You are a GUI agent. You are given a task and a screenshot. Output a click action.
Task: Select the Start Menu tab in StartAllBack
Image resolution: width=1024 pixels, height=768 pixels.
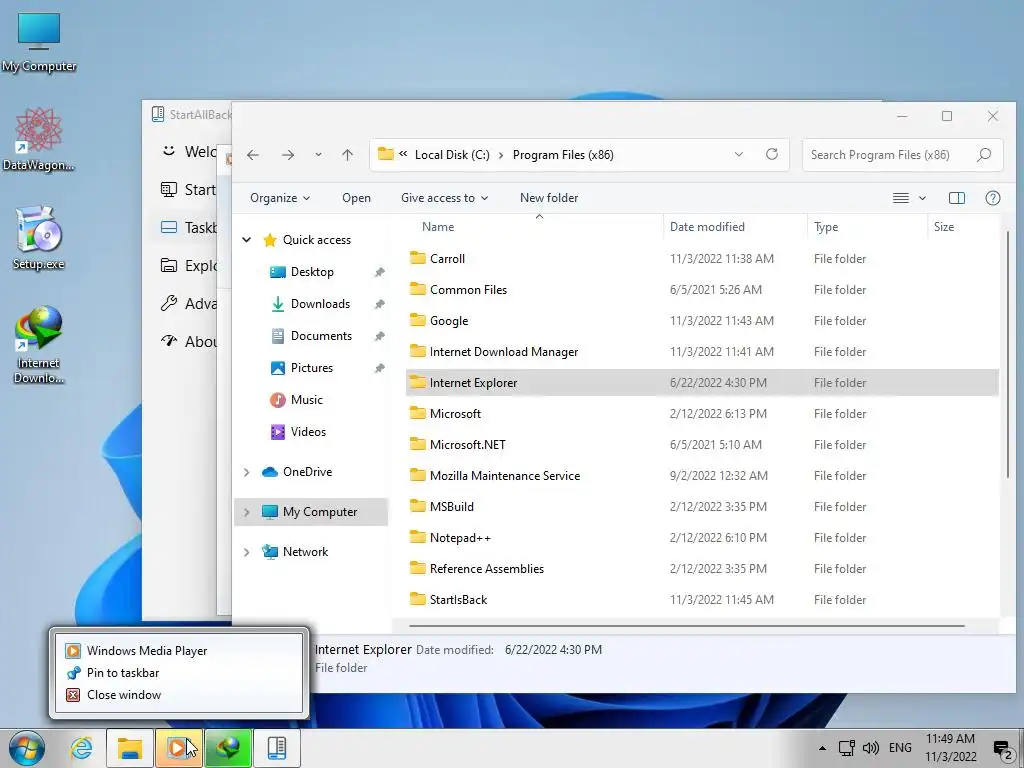pyautogui.click(x=189, y=189)
